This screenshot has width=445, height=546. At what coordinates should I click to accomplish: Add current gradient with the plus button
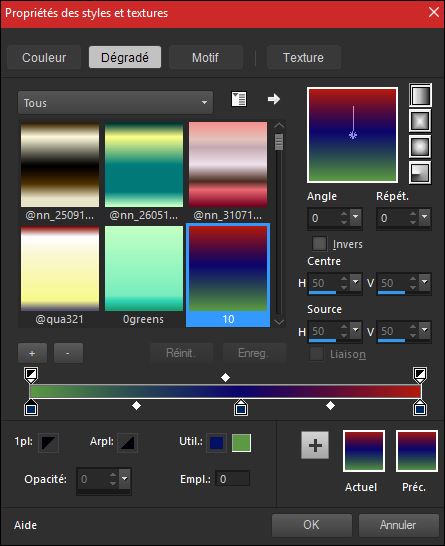(x=315, y=445)
